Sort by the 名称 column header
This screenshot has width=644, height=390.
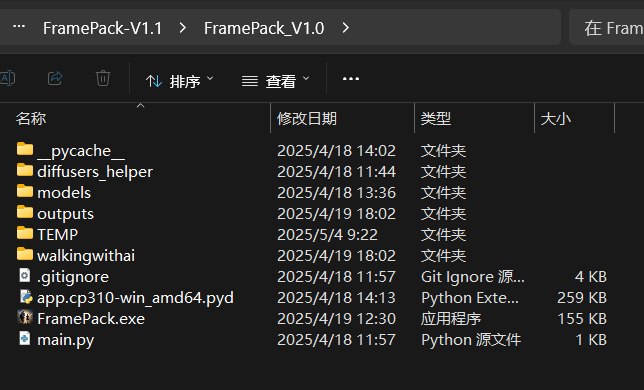(31, 119)
